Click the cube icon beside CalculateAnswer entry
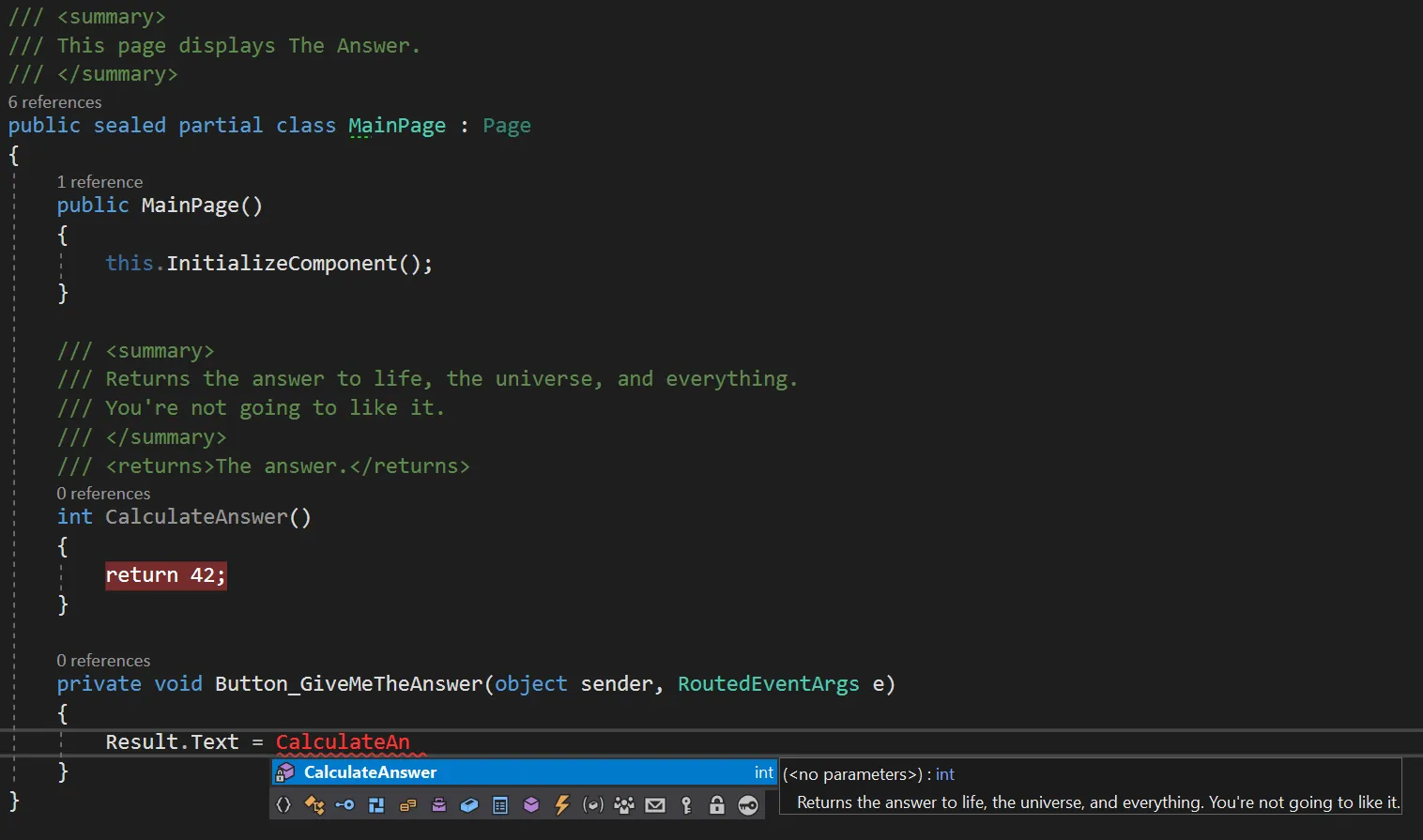 (285, 771)
